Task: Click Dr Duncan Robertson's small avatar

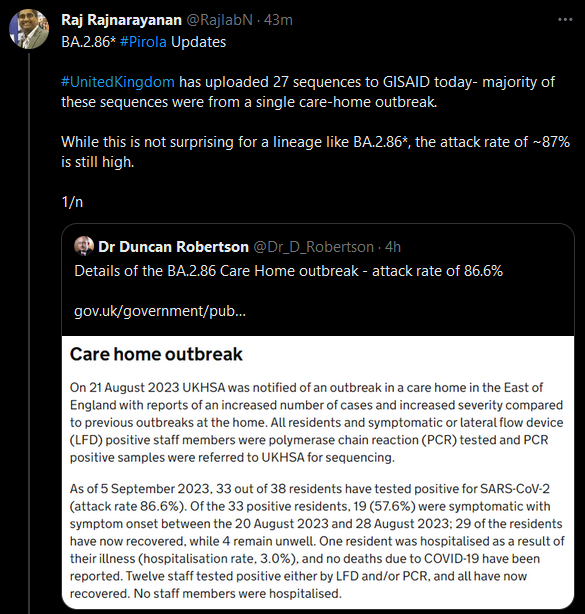Action: (x=84, y=246)
